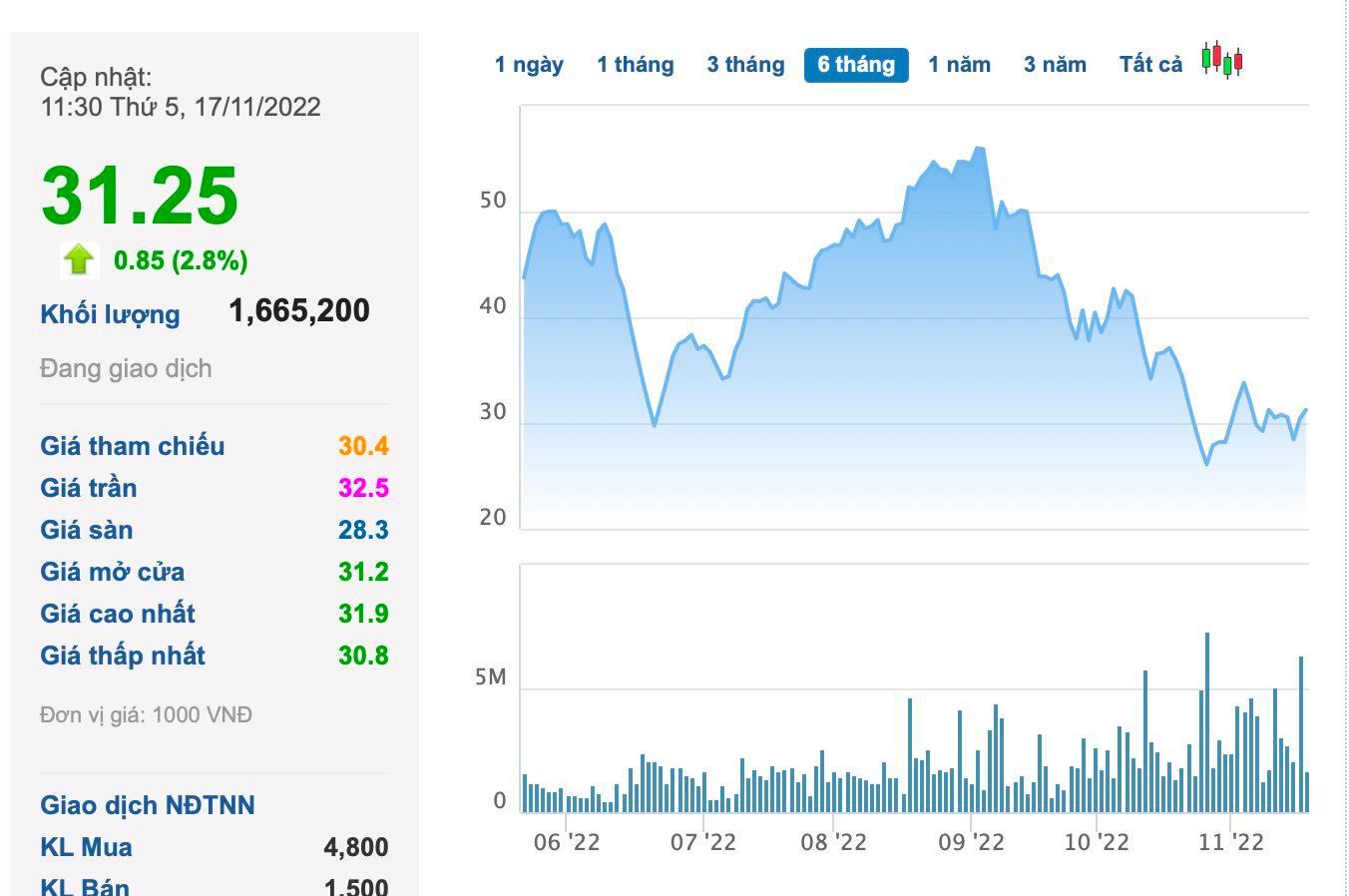Show the 3 năm chart range
The width and height of the screenshot is (1349, 896).
tap(1055, 65)
